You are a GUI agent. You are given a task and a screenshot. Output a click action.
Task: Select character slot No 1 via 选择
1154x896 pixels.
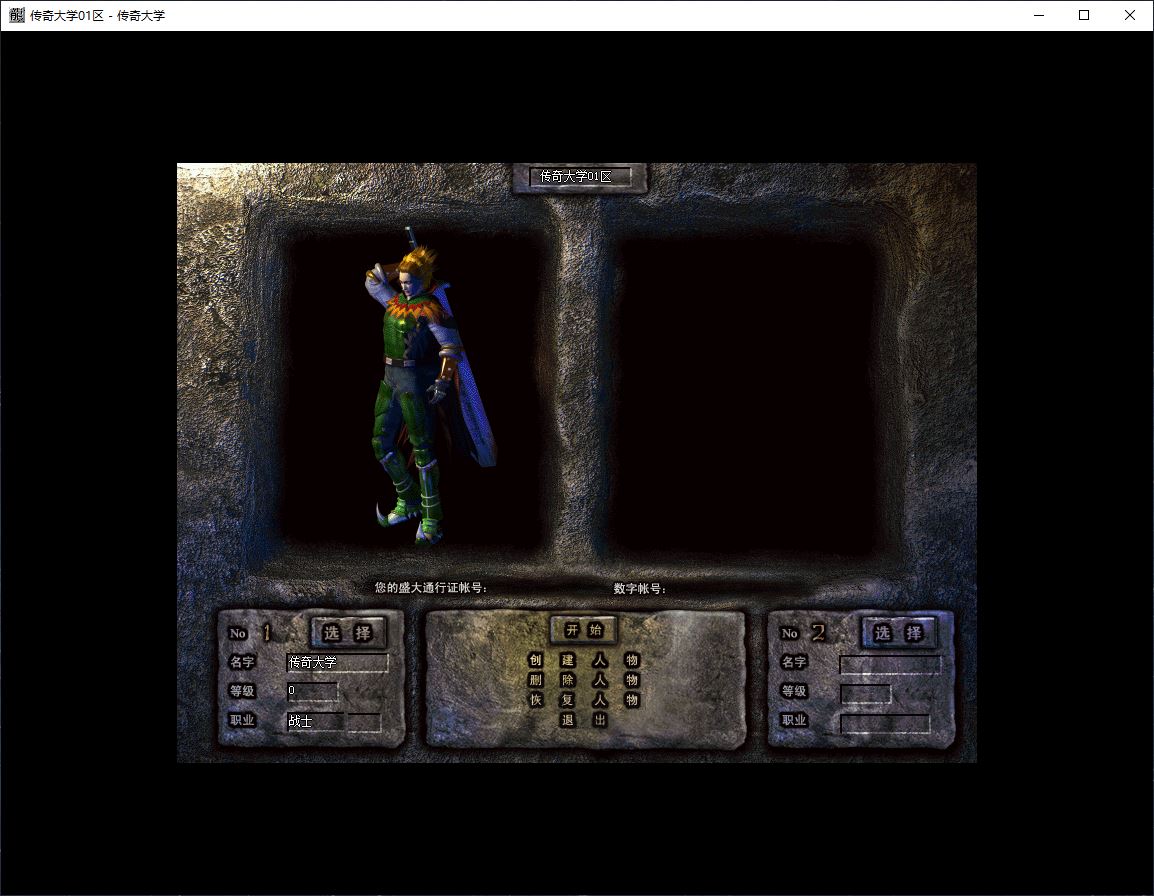[x=347, y=633]
